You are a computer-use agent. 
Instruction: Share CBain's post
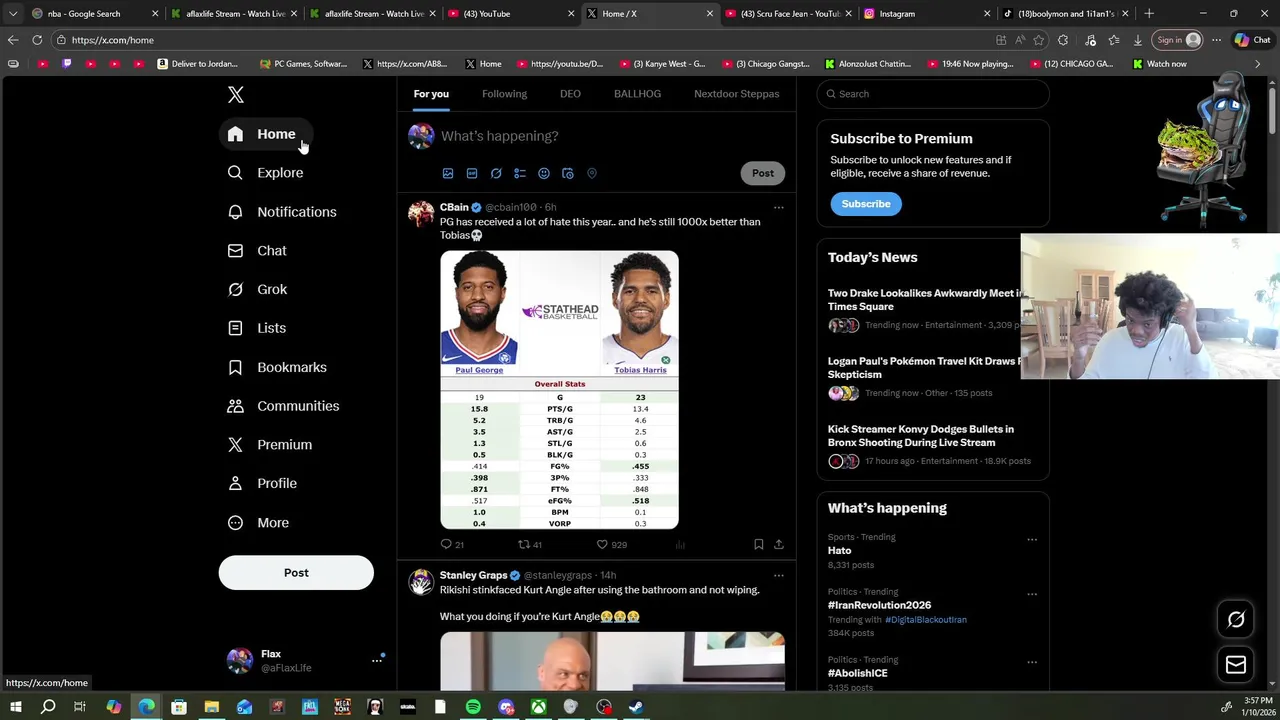(779, 545)
